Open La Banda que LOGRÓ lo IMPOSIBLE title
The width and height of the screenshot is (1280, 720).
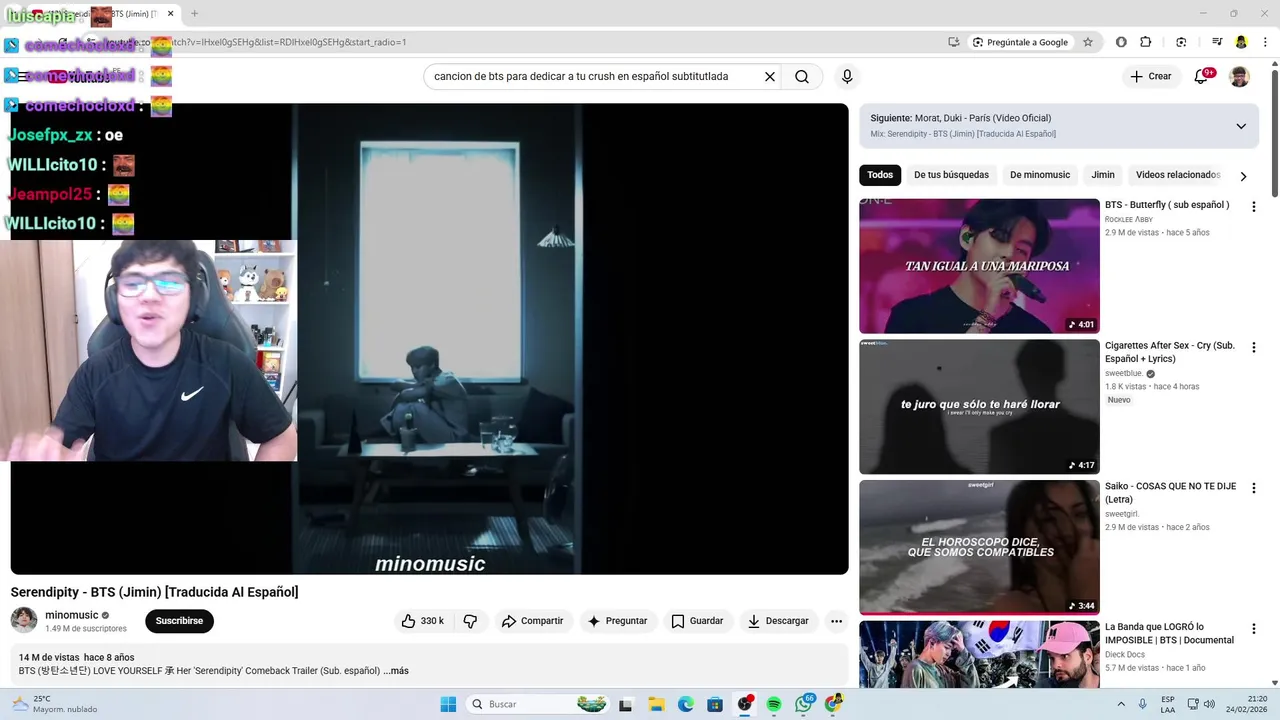(1169, 633)
